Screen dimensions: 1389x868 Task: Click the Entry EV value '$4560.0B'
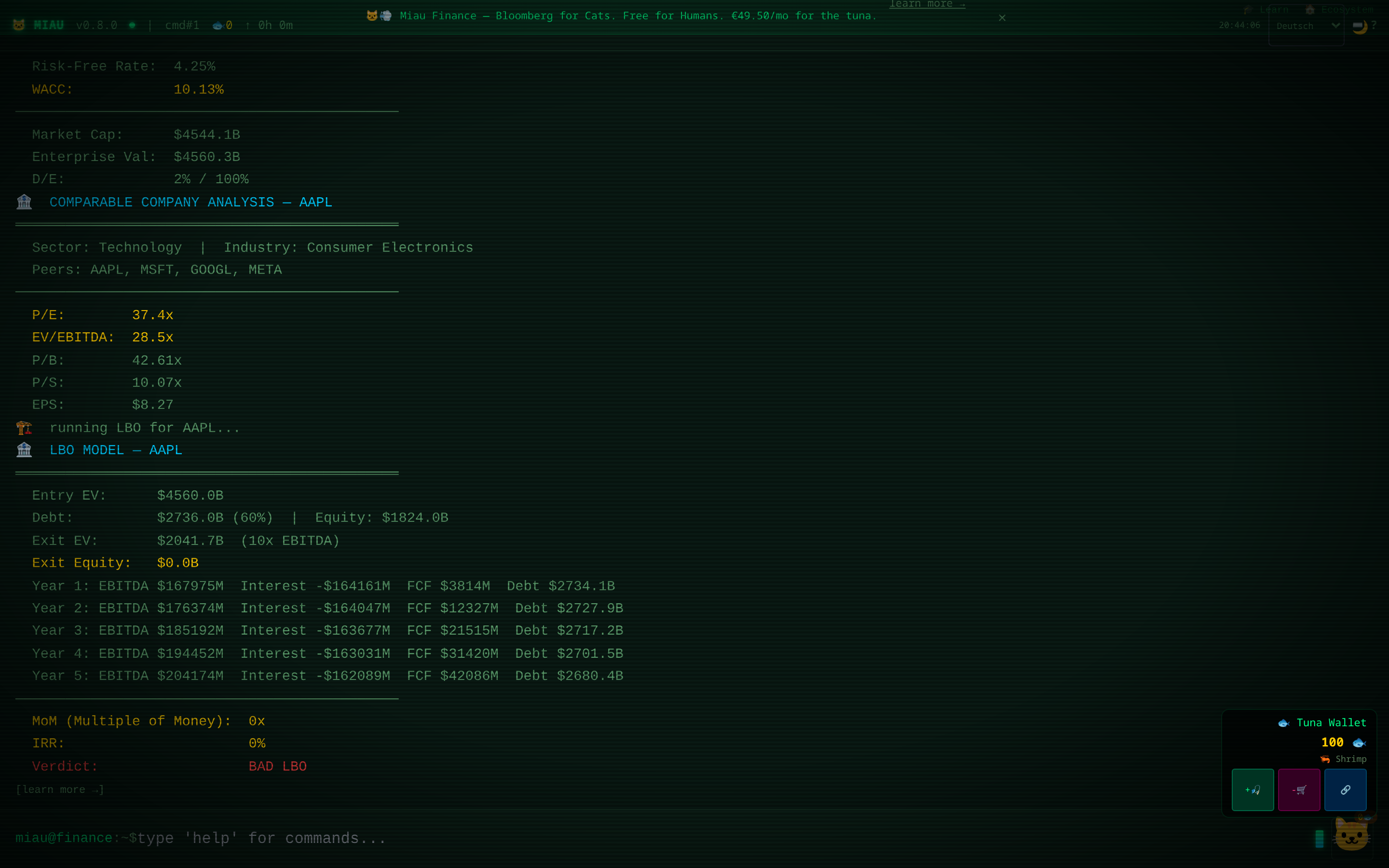pos(190,495)
